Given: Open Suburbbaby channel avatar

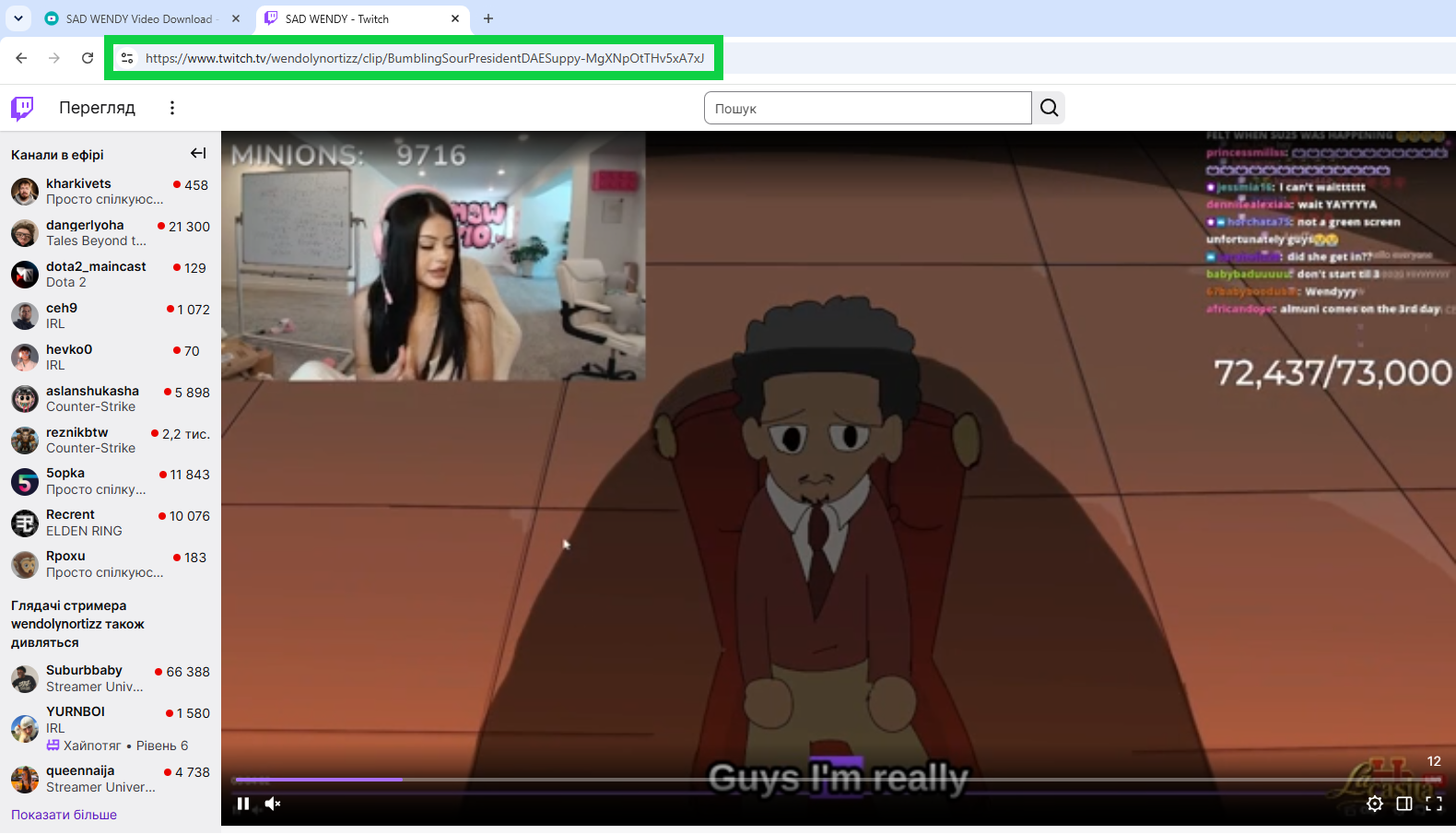Looking at the screenshot, I should (25, 678).
